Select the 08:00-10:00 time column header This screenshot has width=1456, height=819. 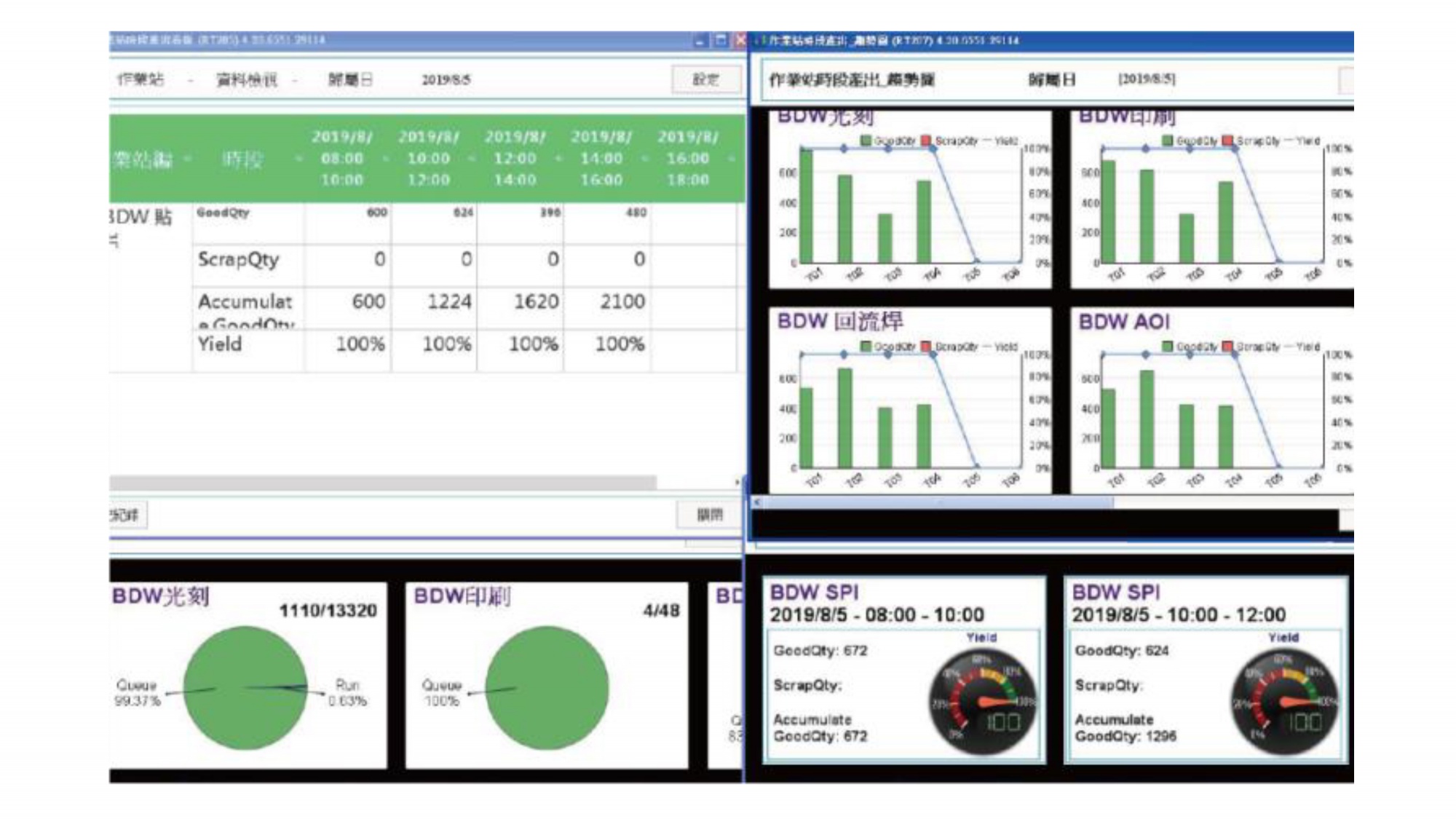(341, 158)
